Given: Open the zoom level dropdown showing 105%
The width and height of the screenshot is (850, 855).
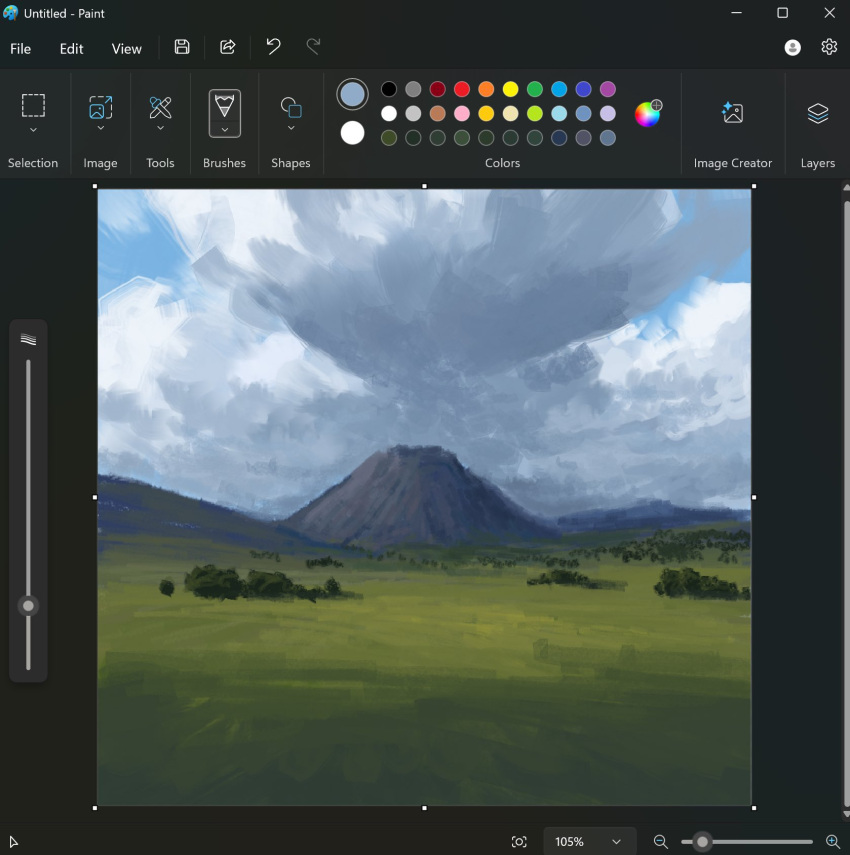Looking at the screenshot, I should [x=588, y=841].
